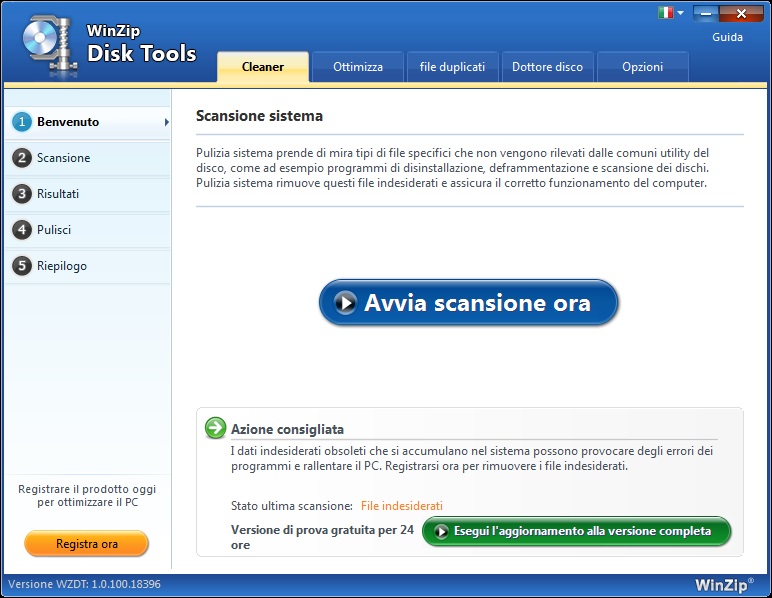Image resolution: width=772 pixels, height=598 pixels.
Task: Click the Versione WZDT status text
Action: tap(84, 584)
